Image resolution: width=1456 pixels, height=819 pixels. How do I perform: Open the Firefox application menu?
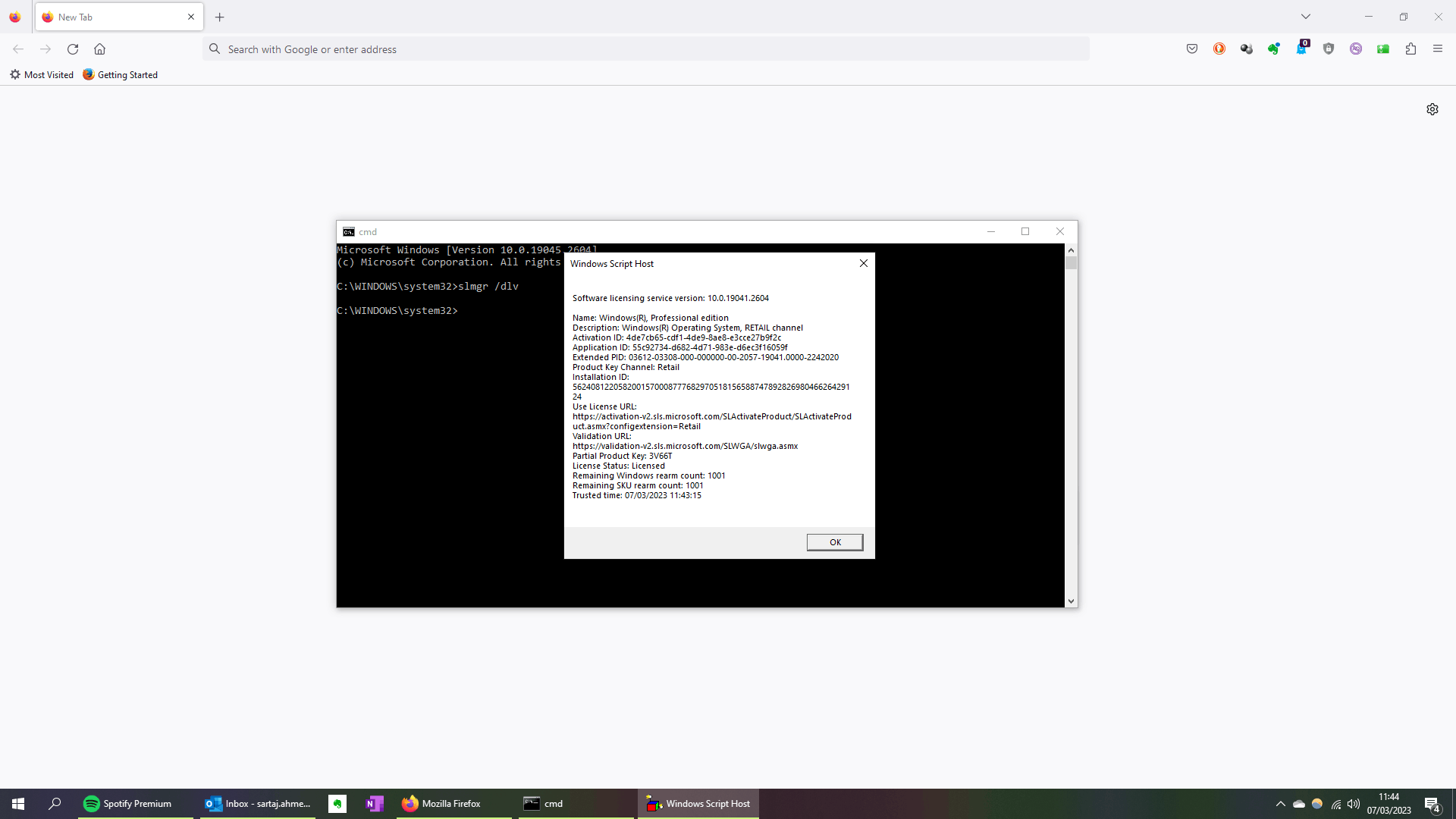coord(1438,49)
